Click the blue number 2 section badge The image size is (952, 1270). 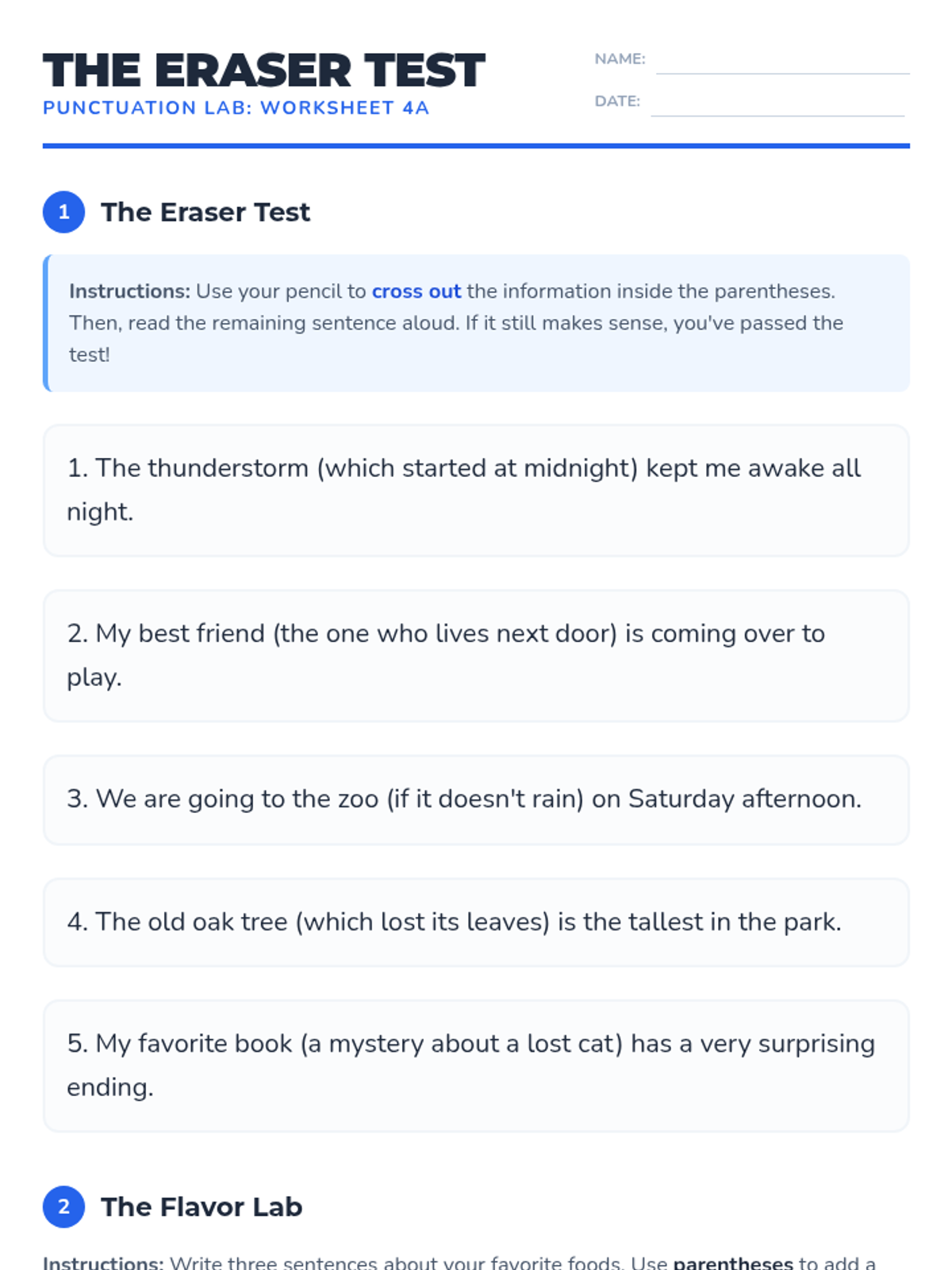[63, 1206]
